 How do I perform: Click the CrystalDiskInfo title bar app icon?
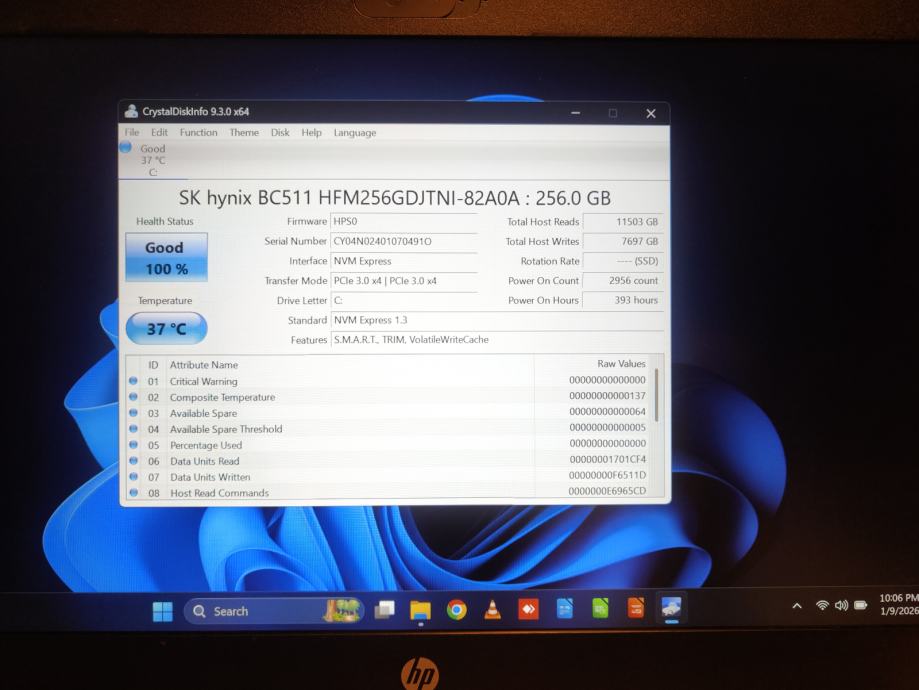click(131, 111)
